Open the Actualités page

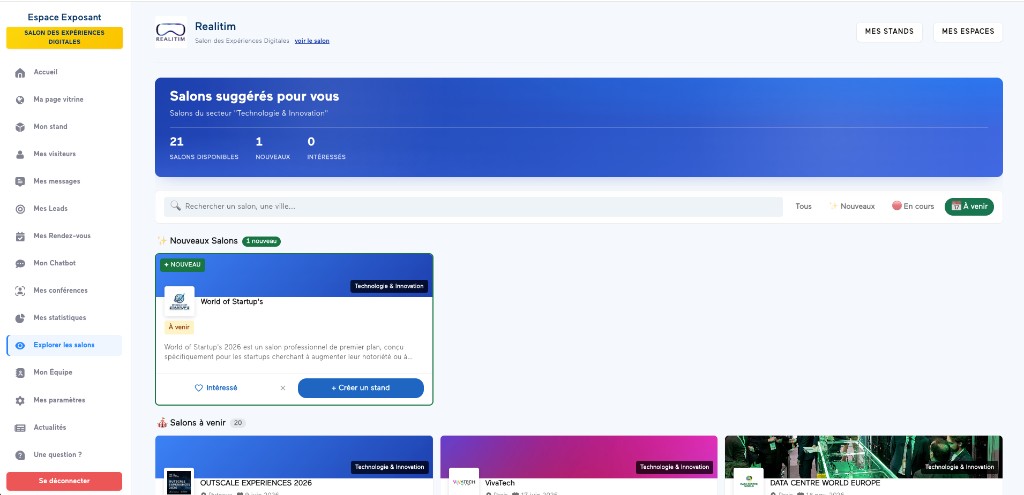click(x=64, y=428)
